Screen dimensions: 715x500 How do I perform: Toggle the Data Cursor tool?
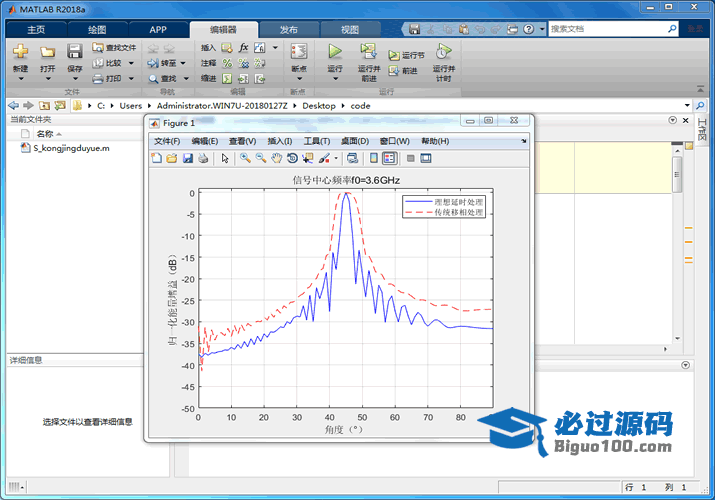point(308,158)
